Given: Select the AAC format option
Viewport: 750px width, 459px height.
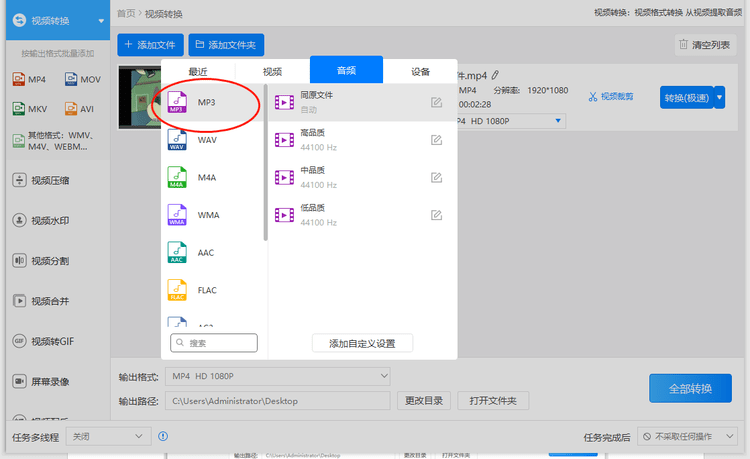Looking at the screenshot, I should click(205, 253).
